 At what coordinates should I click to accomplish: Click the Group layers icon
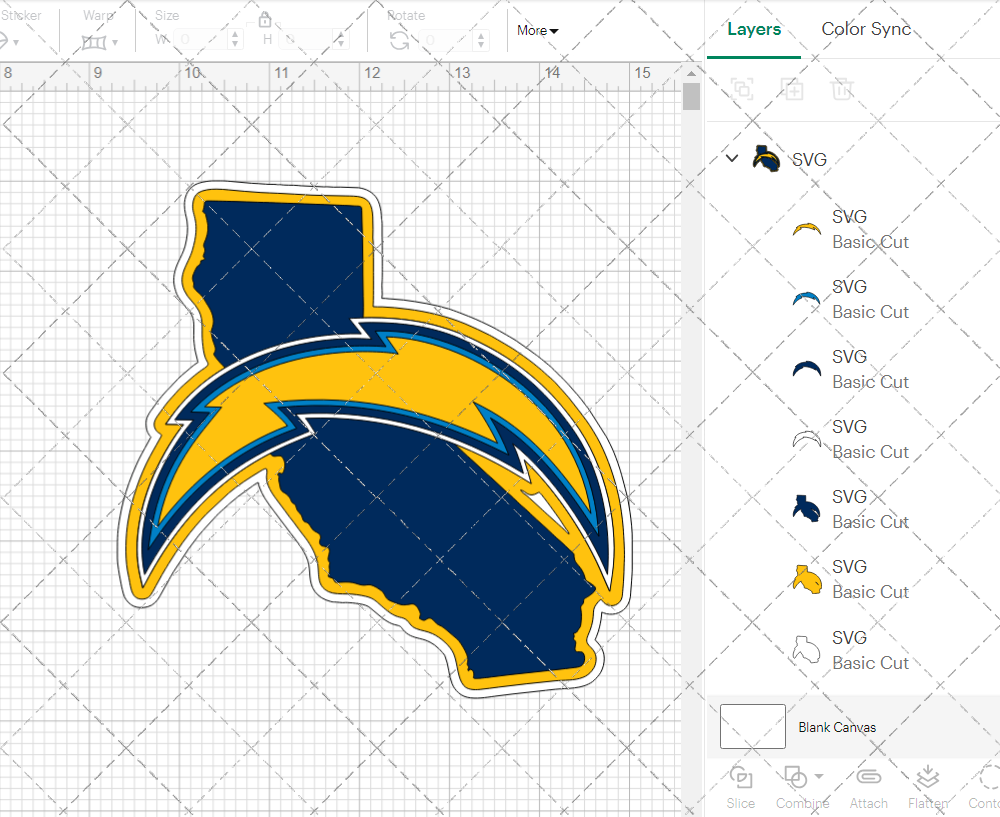[742, 89]
